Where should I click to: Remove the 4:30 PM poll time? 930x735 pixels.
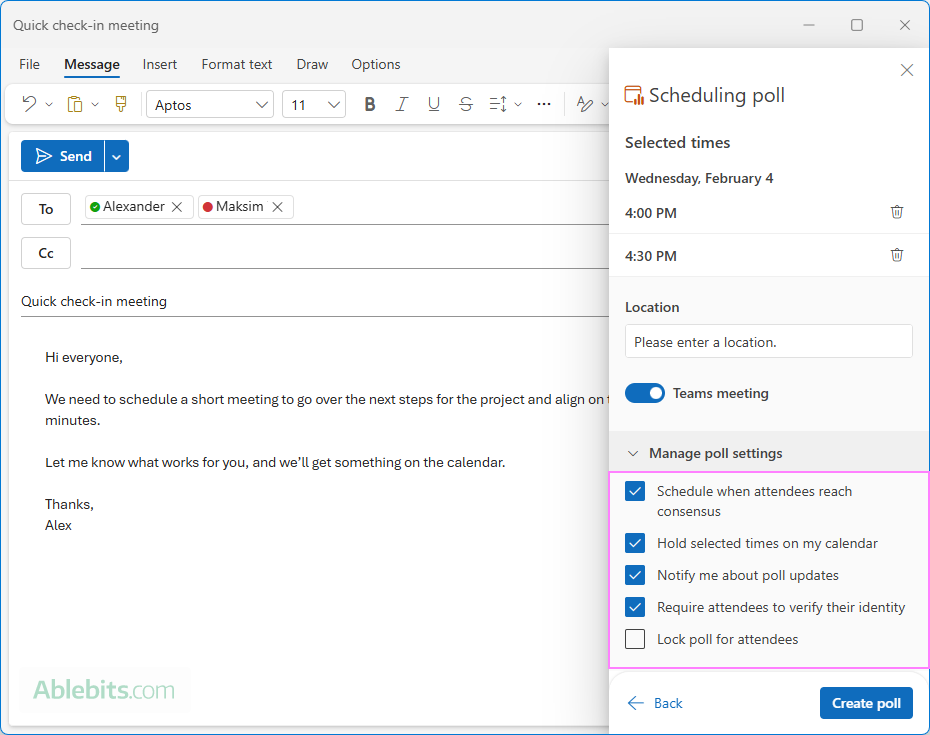[896, 255]
